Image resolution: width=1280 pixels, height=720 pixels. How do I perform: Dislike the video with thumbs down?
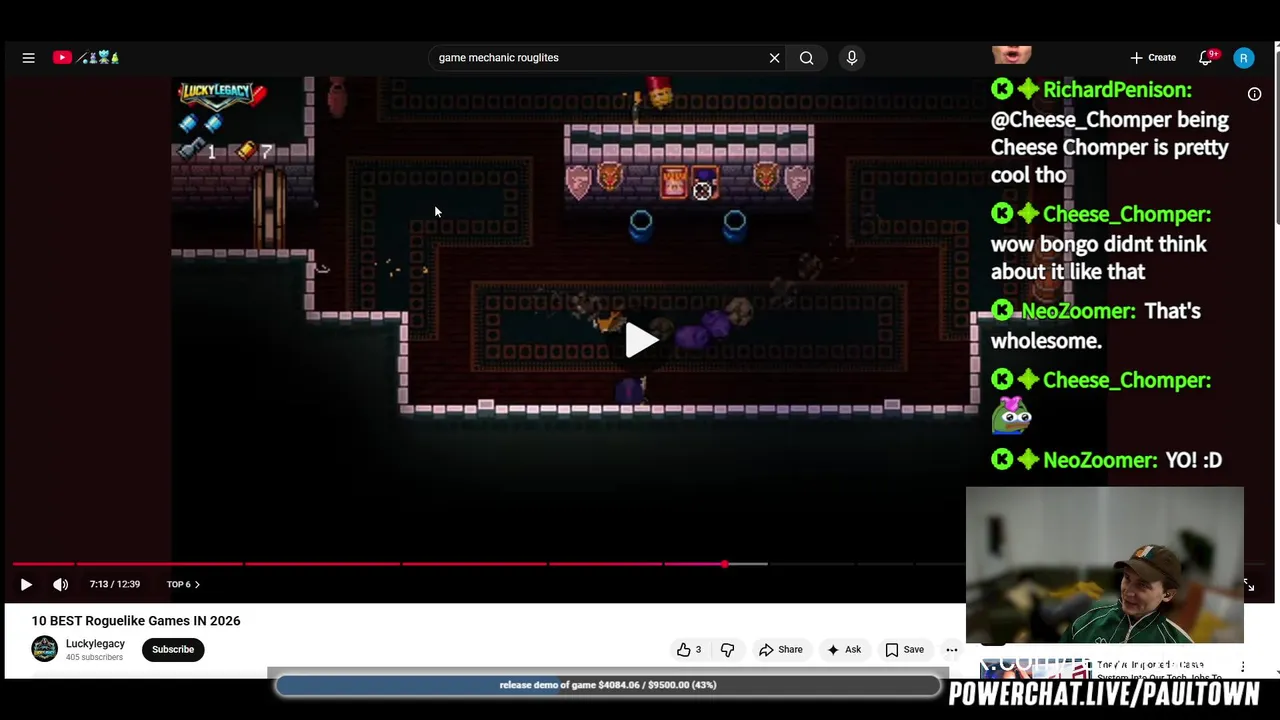coord(727,650)
